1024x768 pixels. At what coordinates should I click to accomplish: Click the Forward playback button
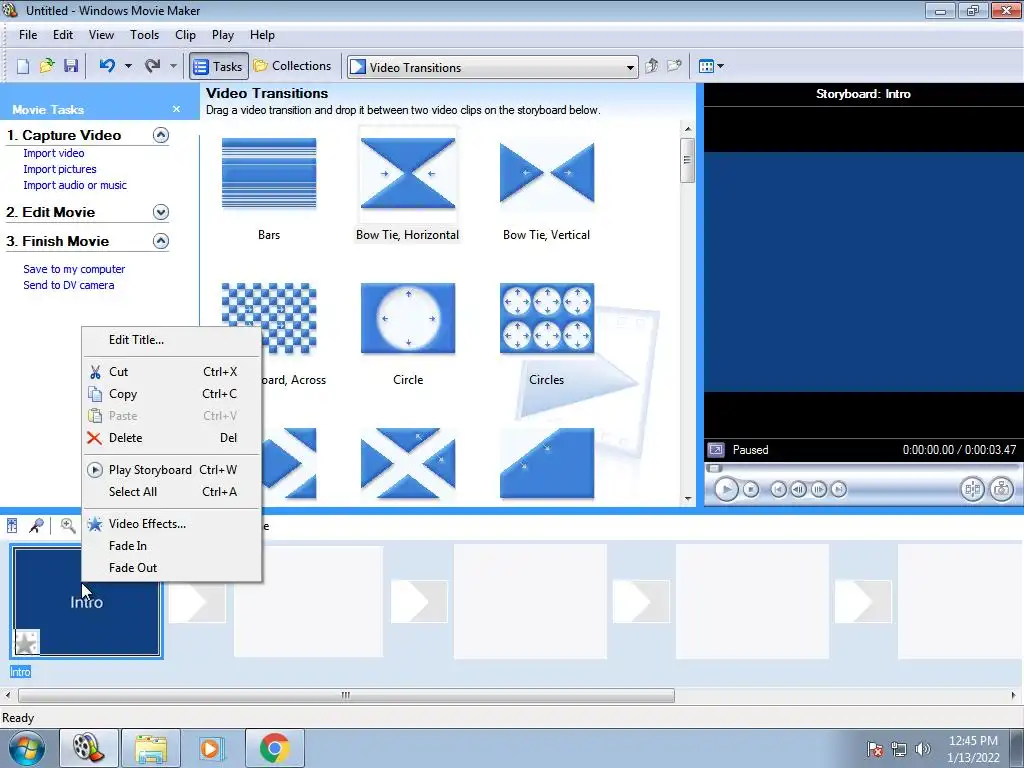click(x=839, y=489)
